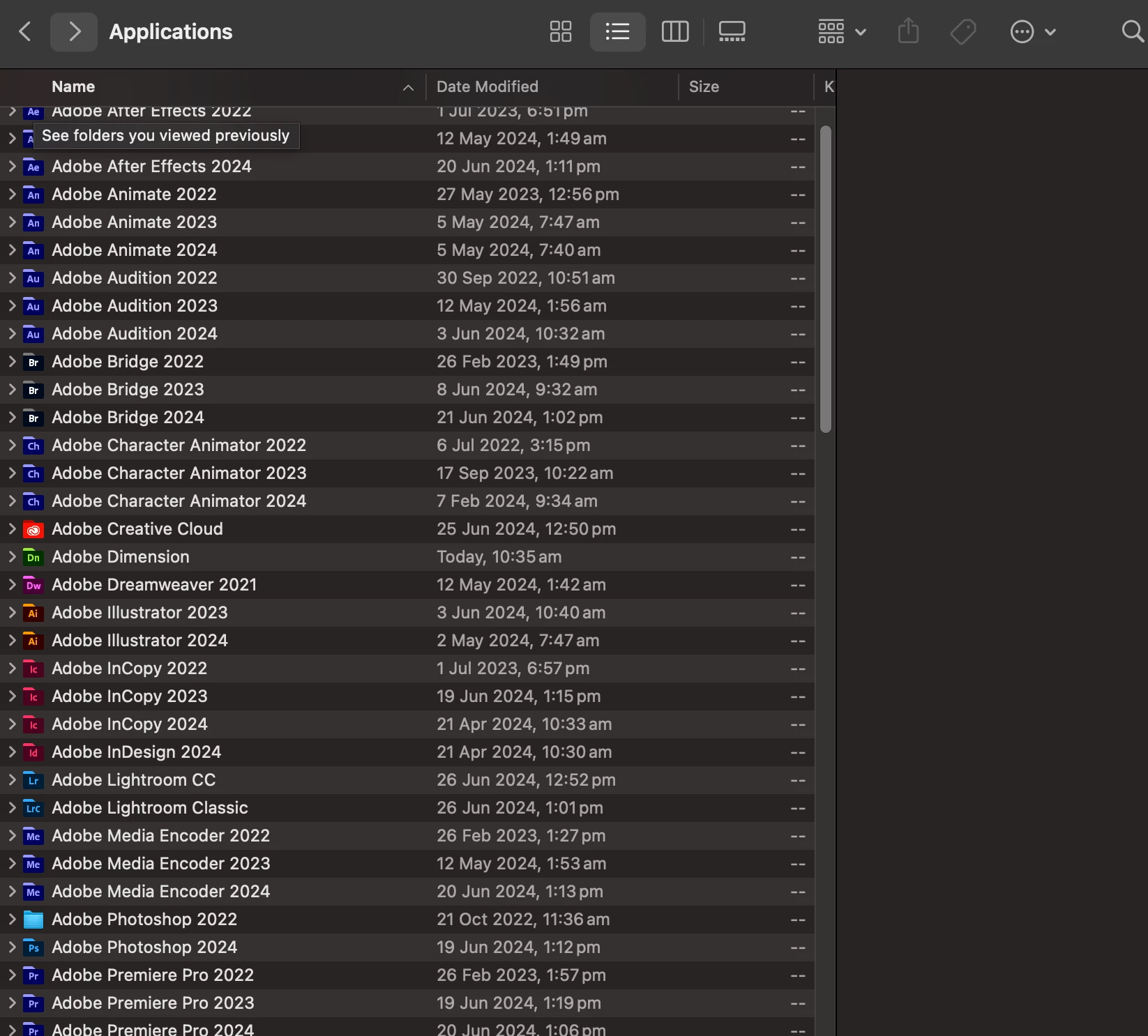Viewport: 1148px width, 1036px height.
Task: Sort by the Date Modified column header
Action: [488, 86]
